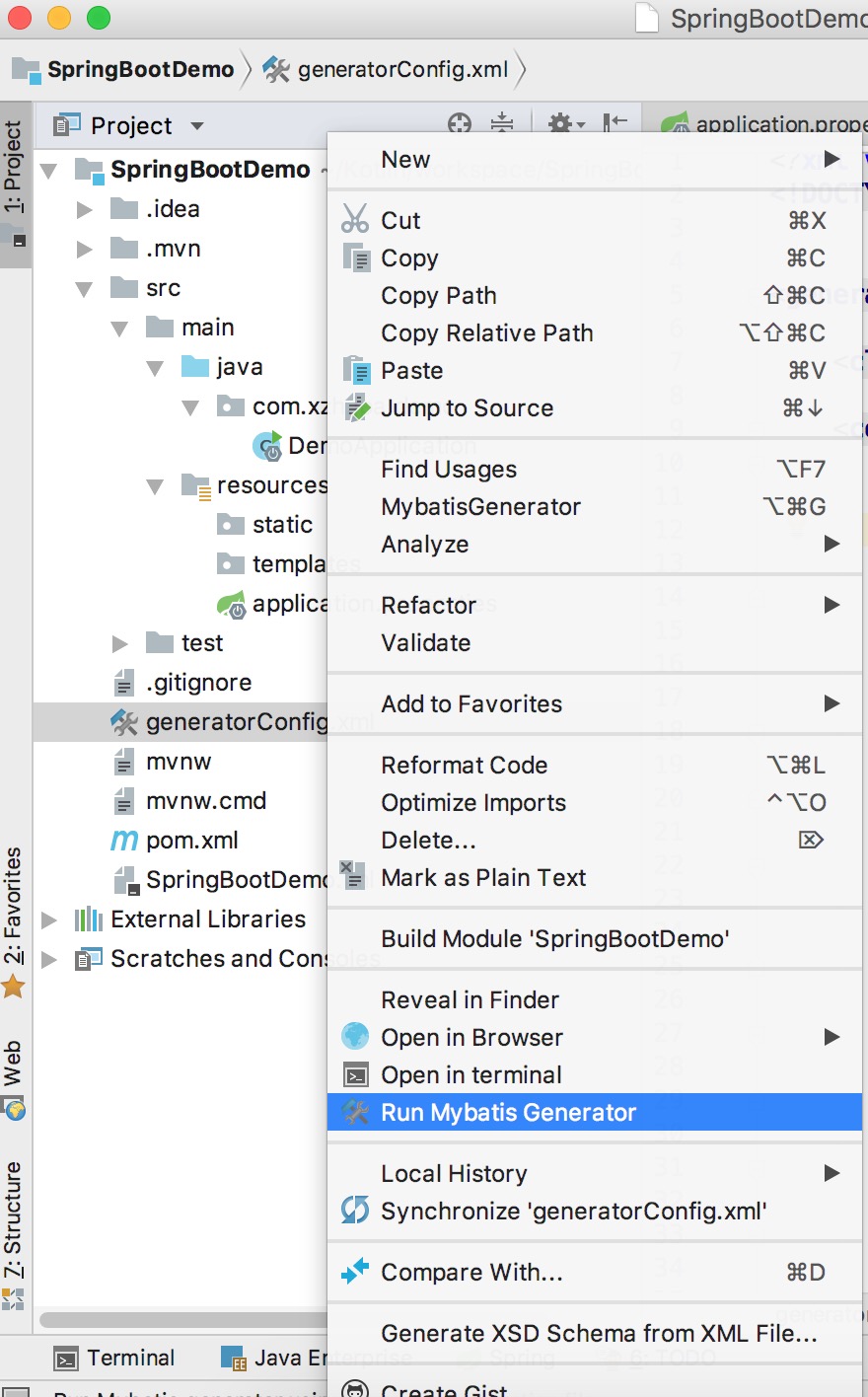Select MybatisGenerator menu item
This screenshot has width=868, height=1397.
click(x=595, y=506)
